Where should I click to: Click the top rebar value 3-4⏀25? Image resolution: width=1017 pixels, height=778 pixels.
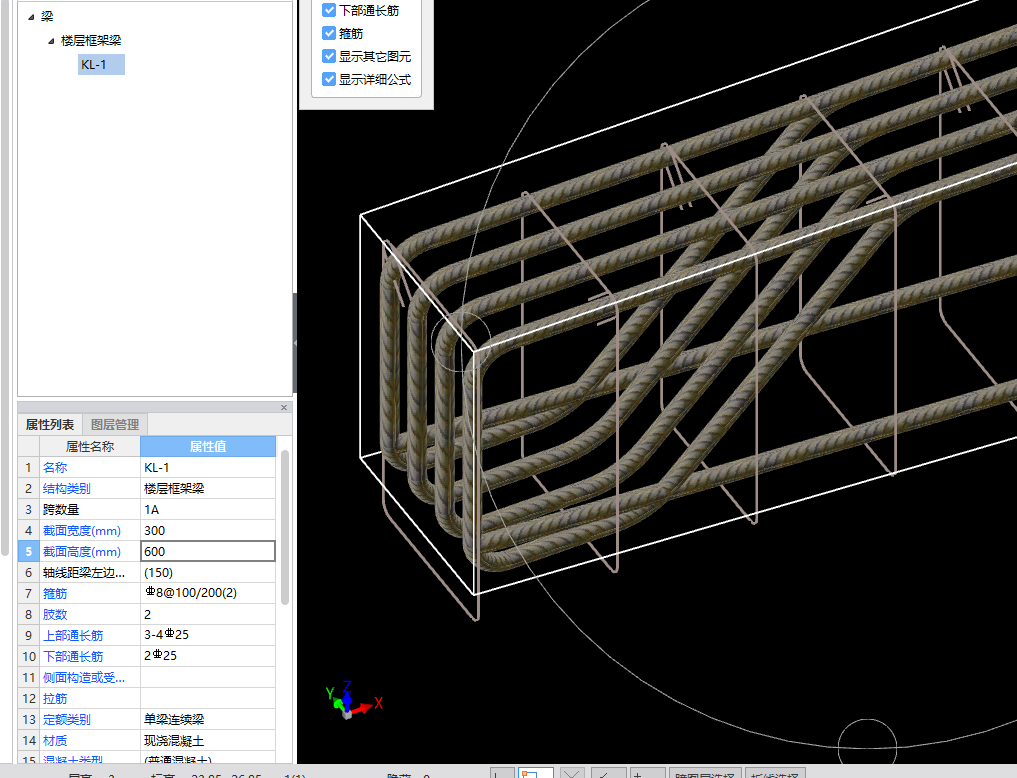208,635
